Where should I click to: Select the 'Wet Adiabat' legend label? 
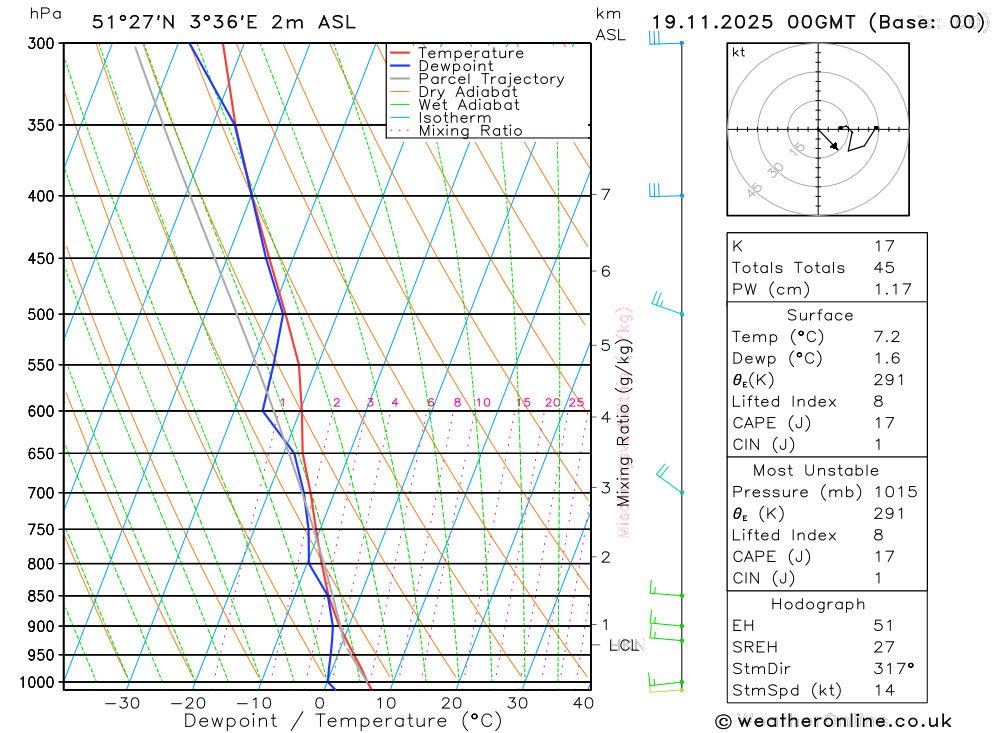point(469,105)
